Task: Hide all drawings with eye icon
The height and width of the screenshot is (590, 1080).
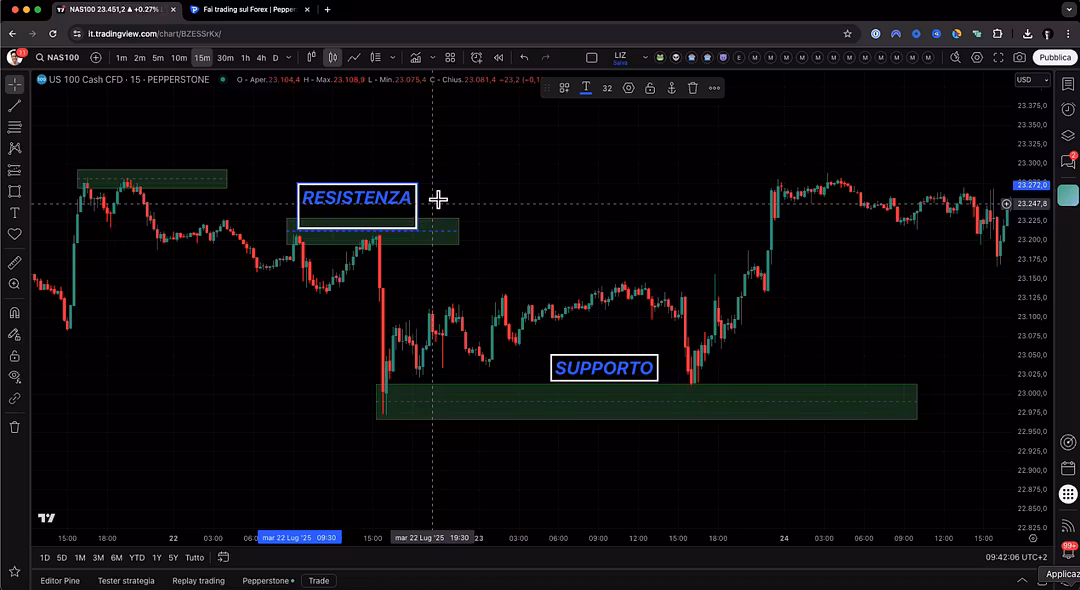Action: 15,376
